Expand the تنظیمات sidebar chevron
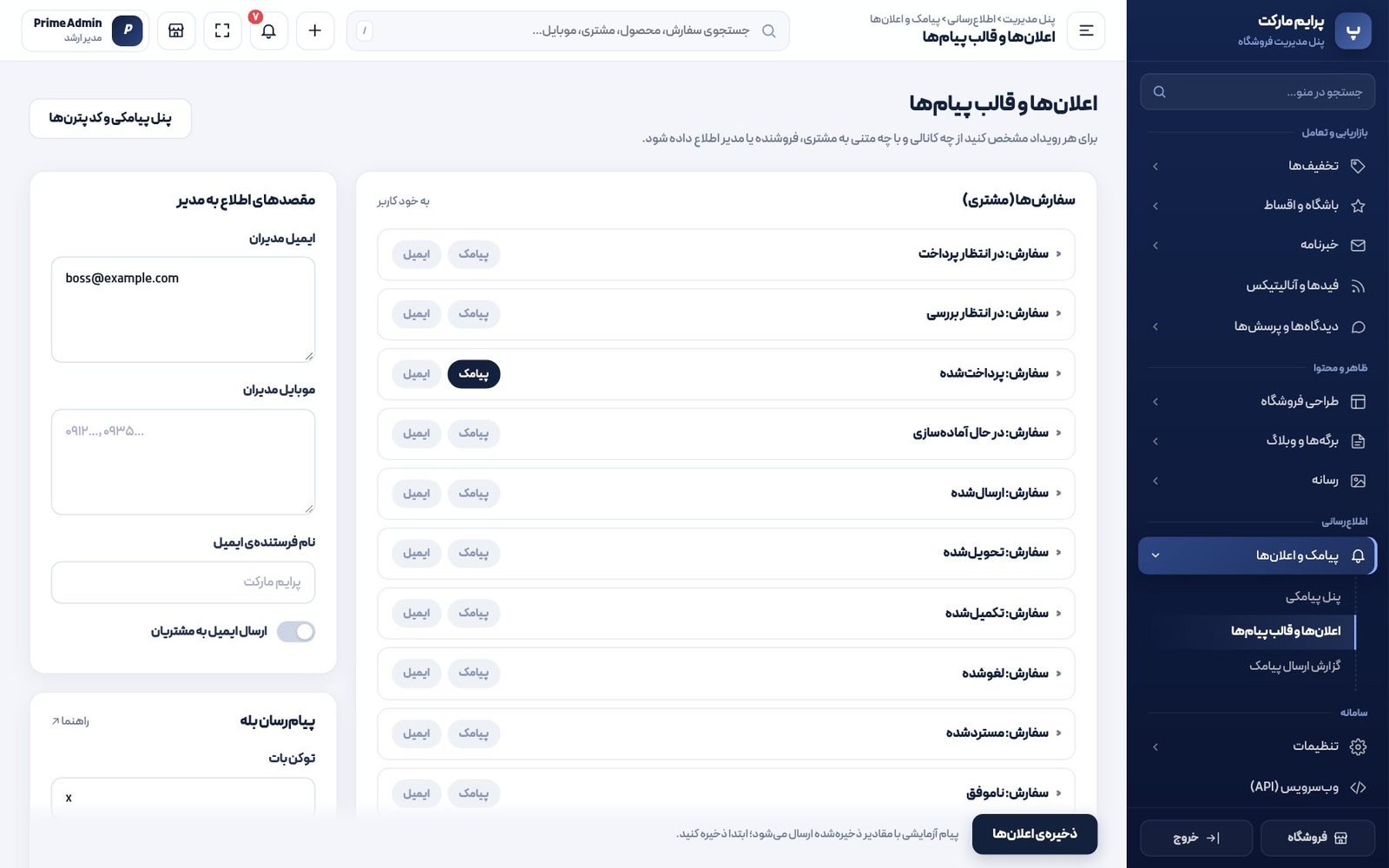The width and height of the screenshot is (1389, 868). pyautogui.click(x=1155, y=747)
